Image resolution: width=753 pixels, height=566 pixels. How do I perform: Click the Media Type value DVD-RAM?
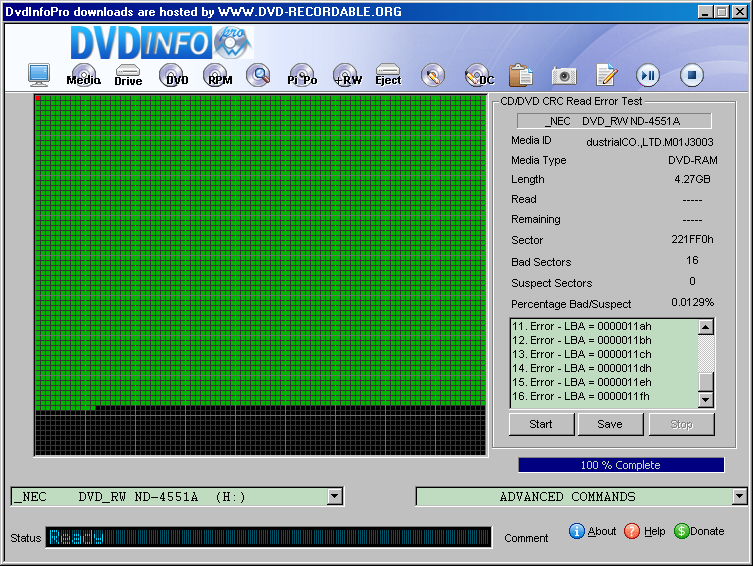(x=692, y=160)
